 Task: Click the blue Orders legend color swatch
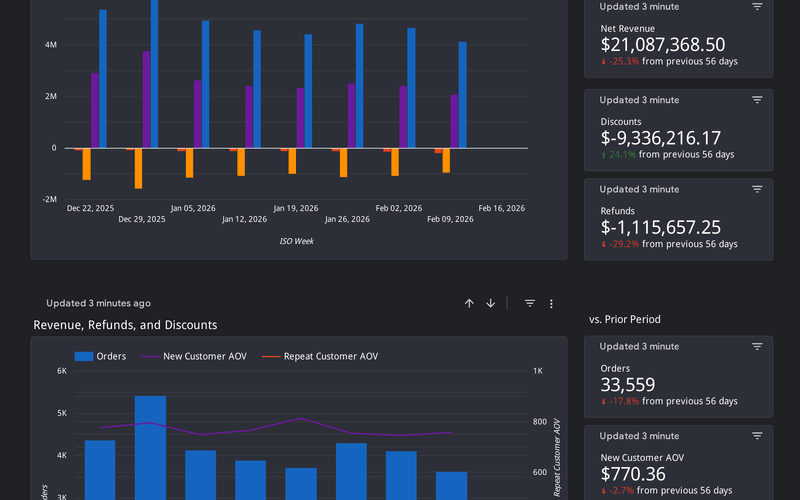(x=84, y=356)
